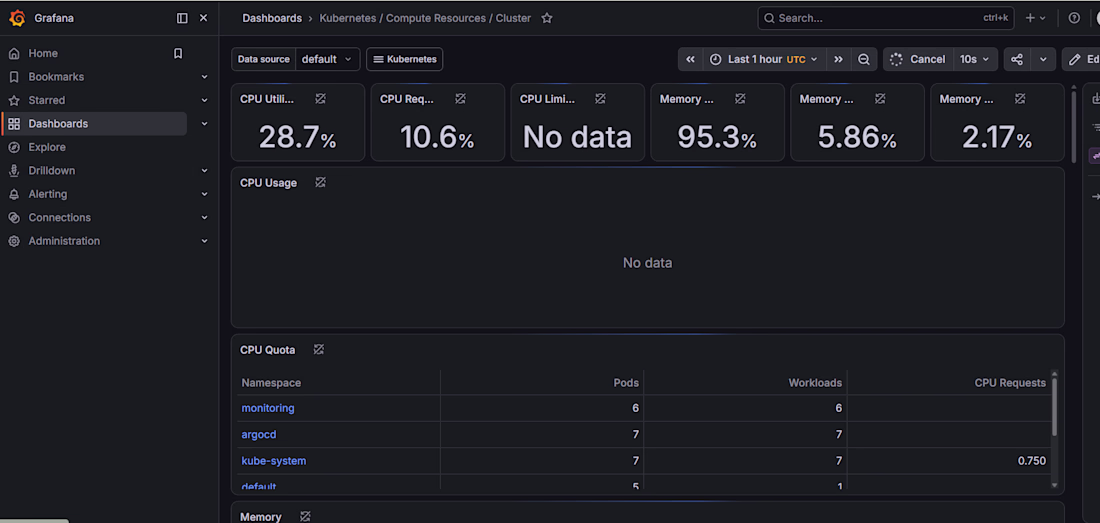Click the CPU Usage panel title
Image resolution: width=1100 pixels, height=523 pixels.
point(268,183)
